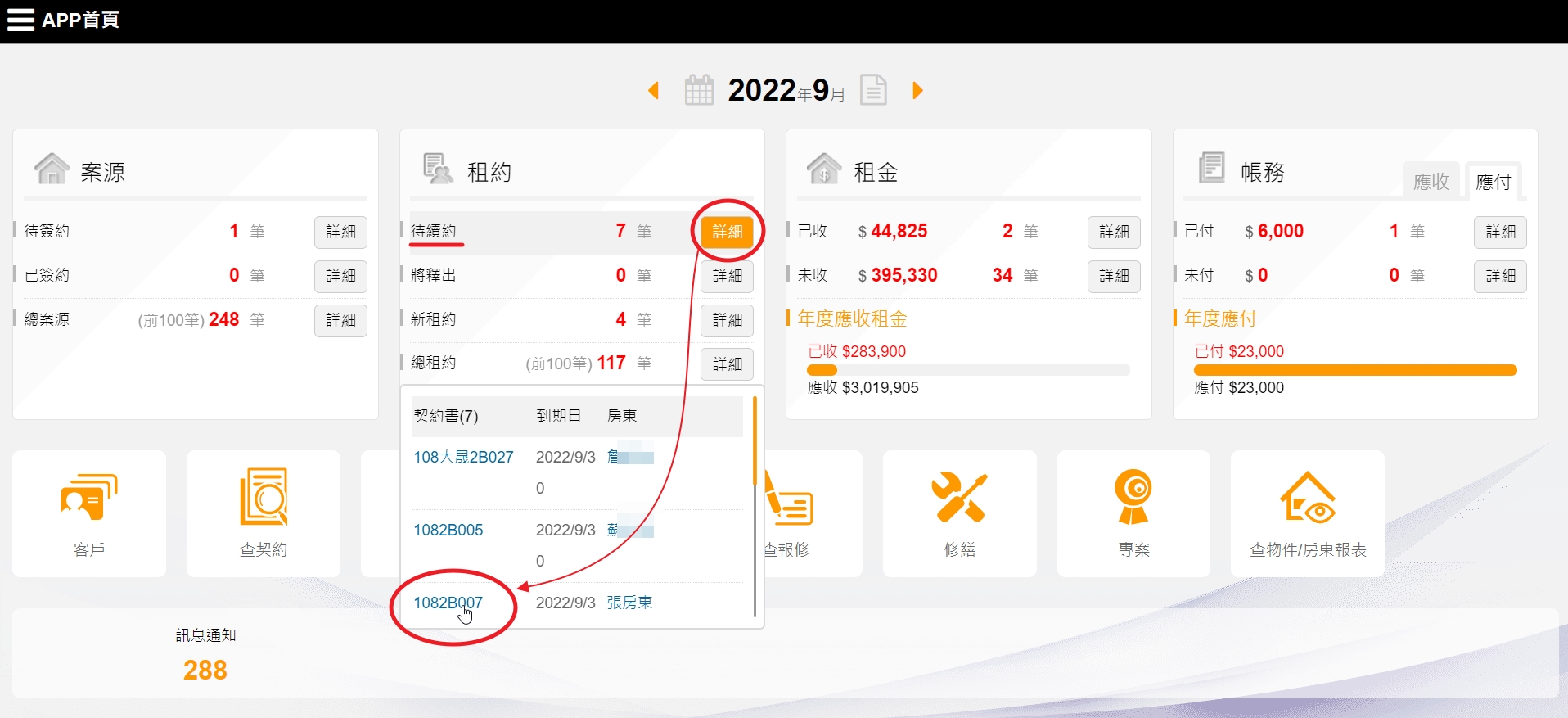
Task: Switch to the 應付 tab
Action: [1493, 181]
